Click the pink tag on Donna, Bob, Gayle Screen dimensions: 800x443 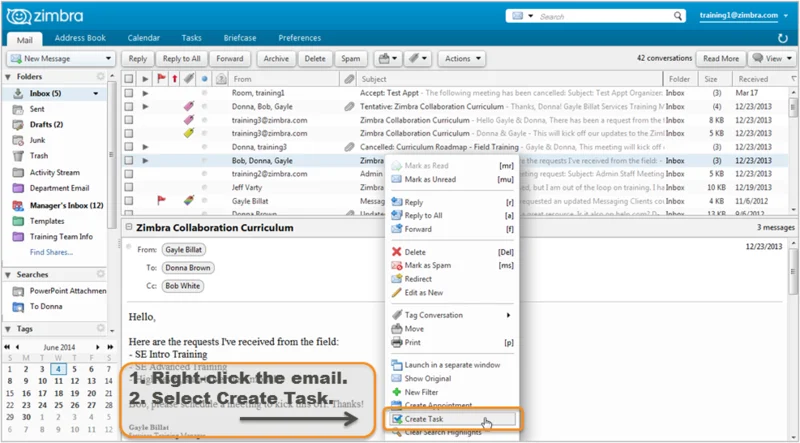[187, 105]
